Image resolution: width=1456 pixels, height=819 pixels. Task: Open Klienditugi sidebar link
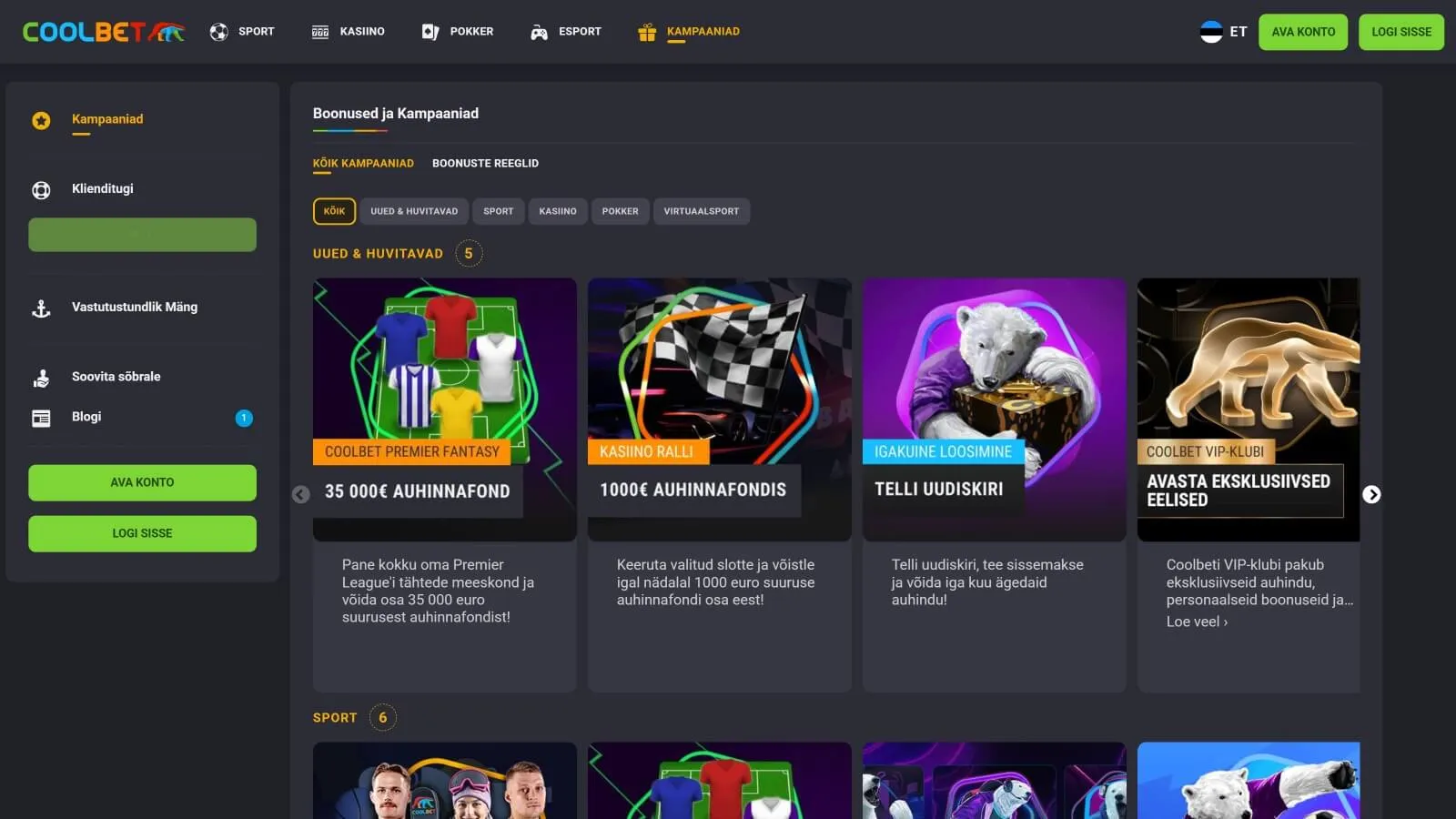pos(103,188)
